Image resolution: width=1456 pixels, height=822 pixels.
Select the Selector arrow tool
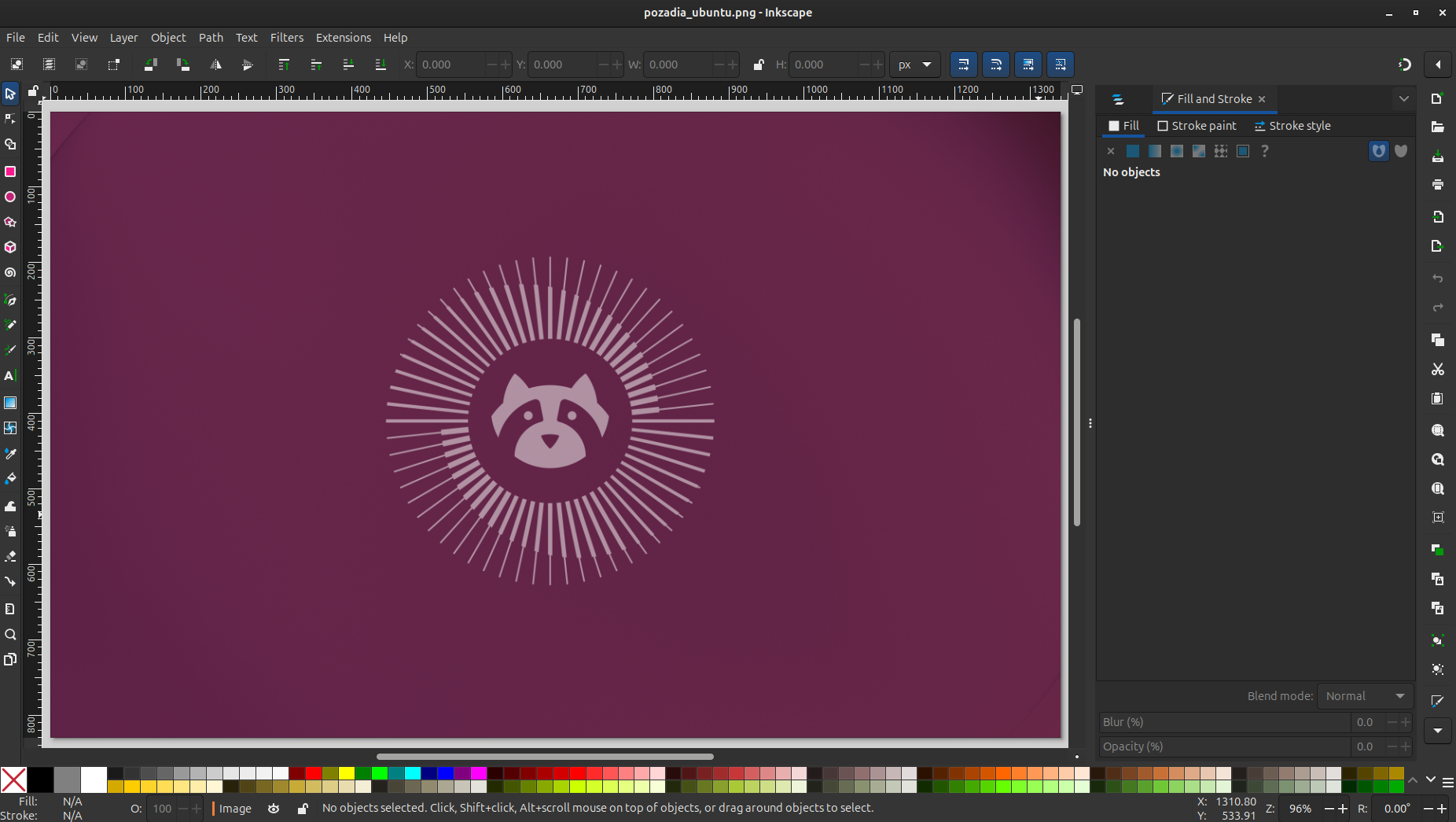(x=10, y=94)
